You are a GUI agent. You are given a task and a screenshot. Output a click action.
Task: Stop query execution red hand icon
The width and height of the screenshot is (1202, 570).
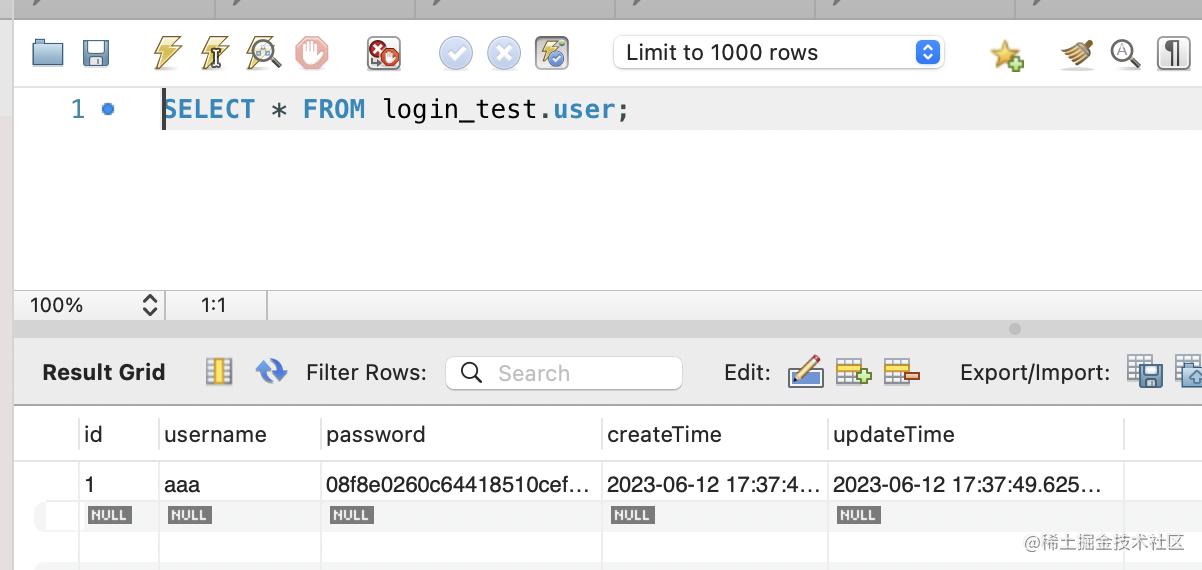312,53
